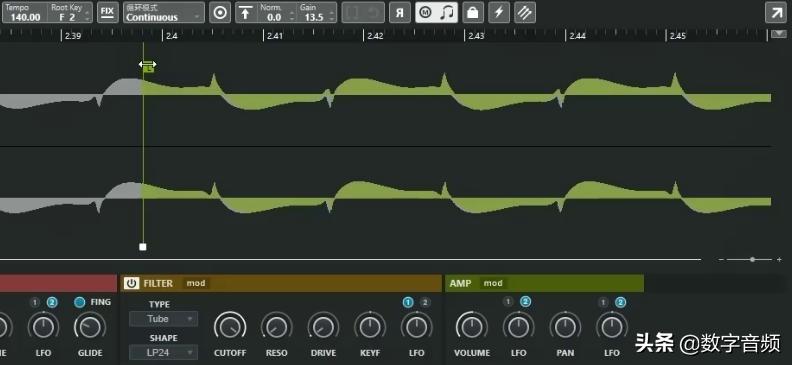Click the greyed-out revert arrow icon
Image resolution: width=792 pixels, height=365 pixels.
pos(373,13)
